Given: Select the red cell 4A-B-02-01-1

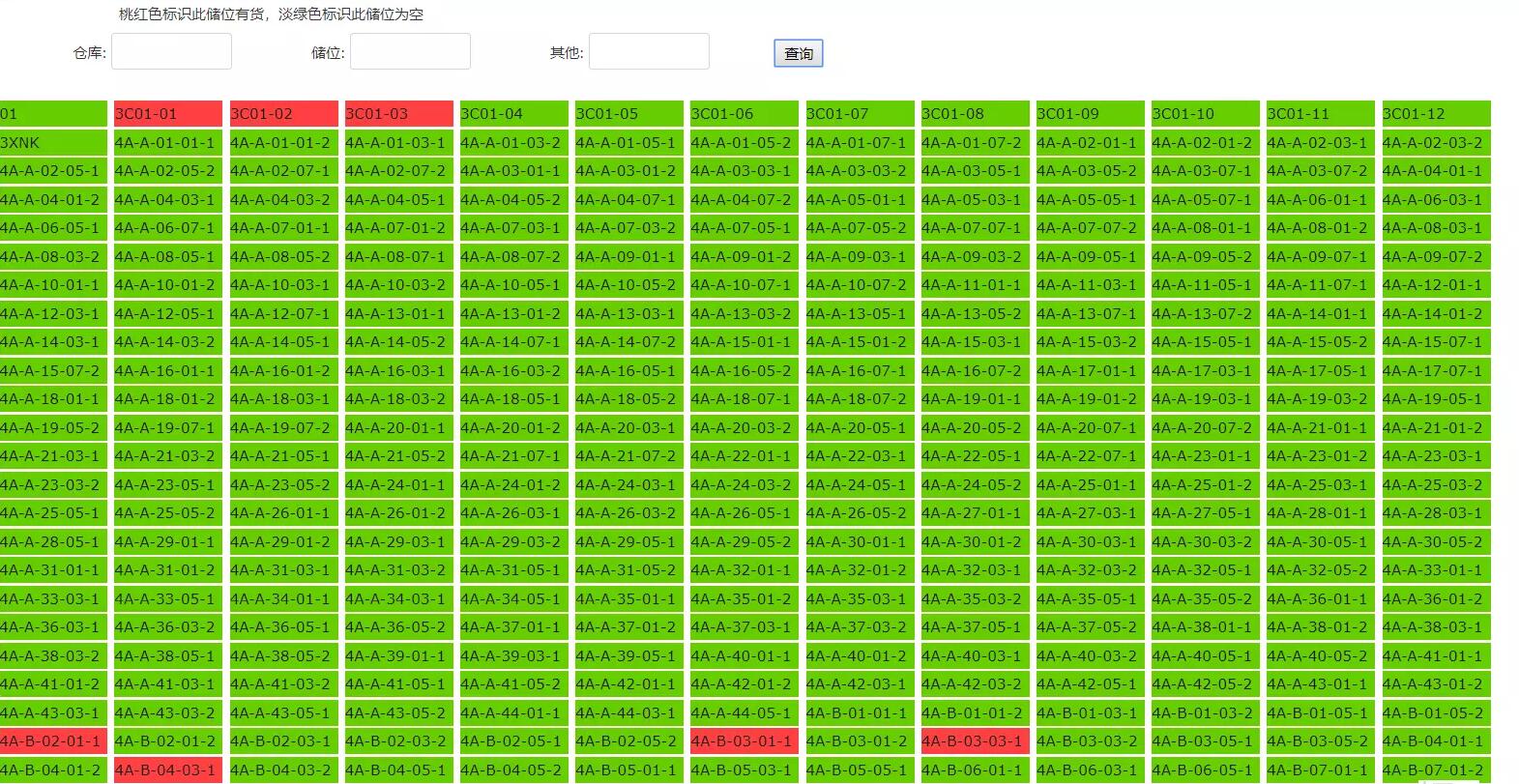Looking at the screenshot, I should (53, 741).
